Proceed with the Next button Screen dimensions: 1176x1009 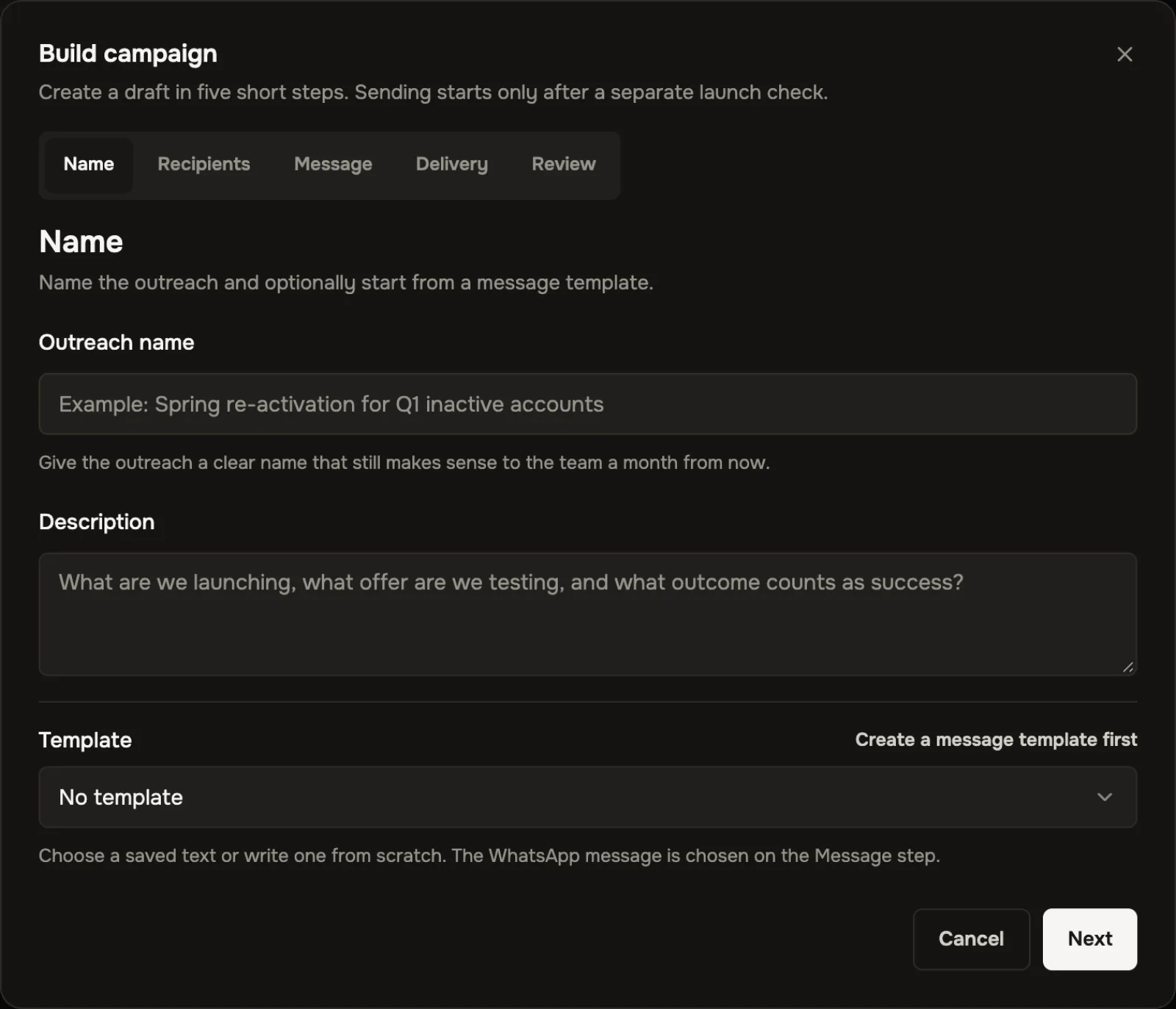(1089, 939)
